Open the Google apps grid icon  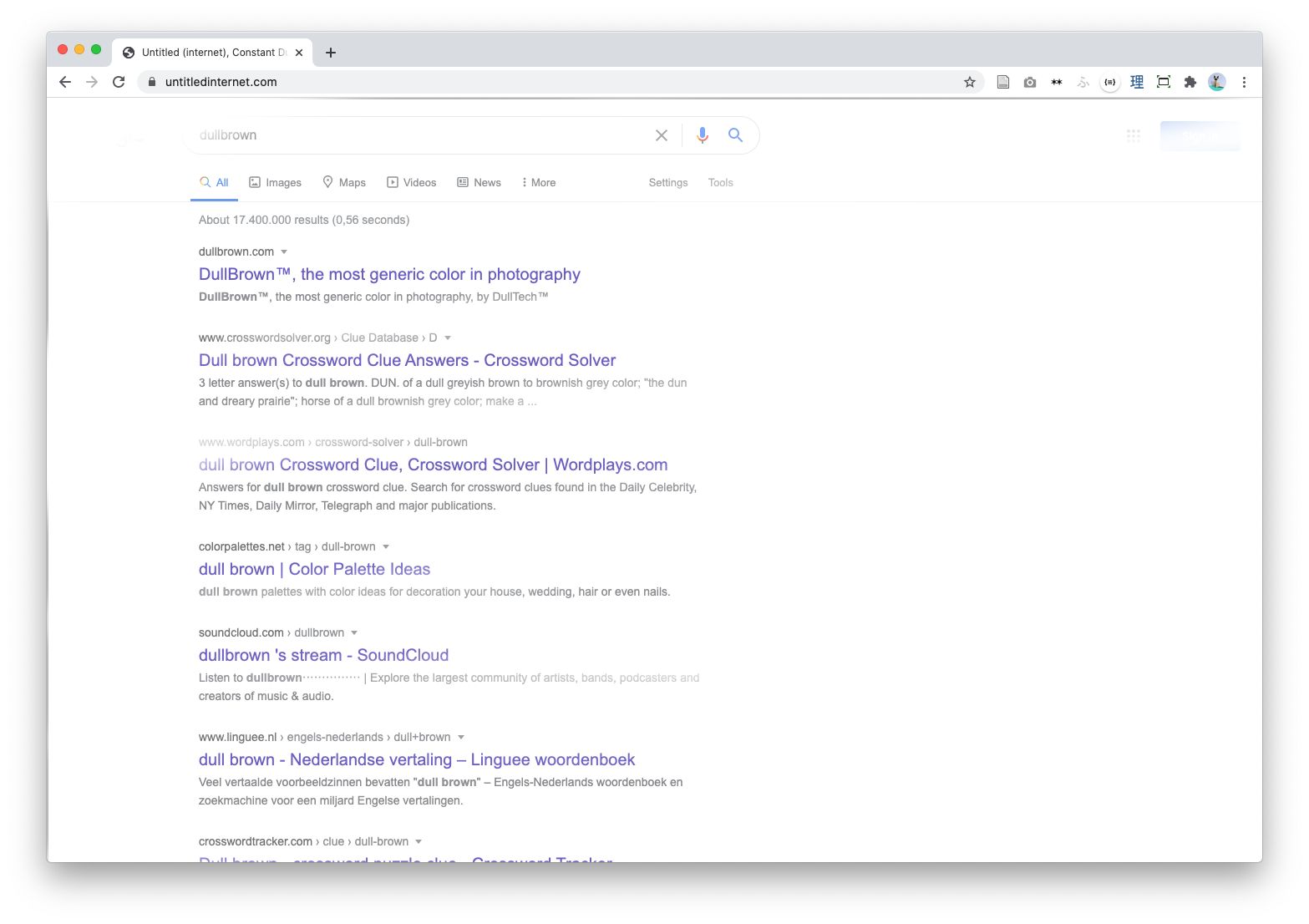[x=1133, y=135]
